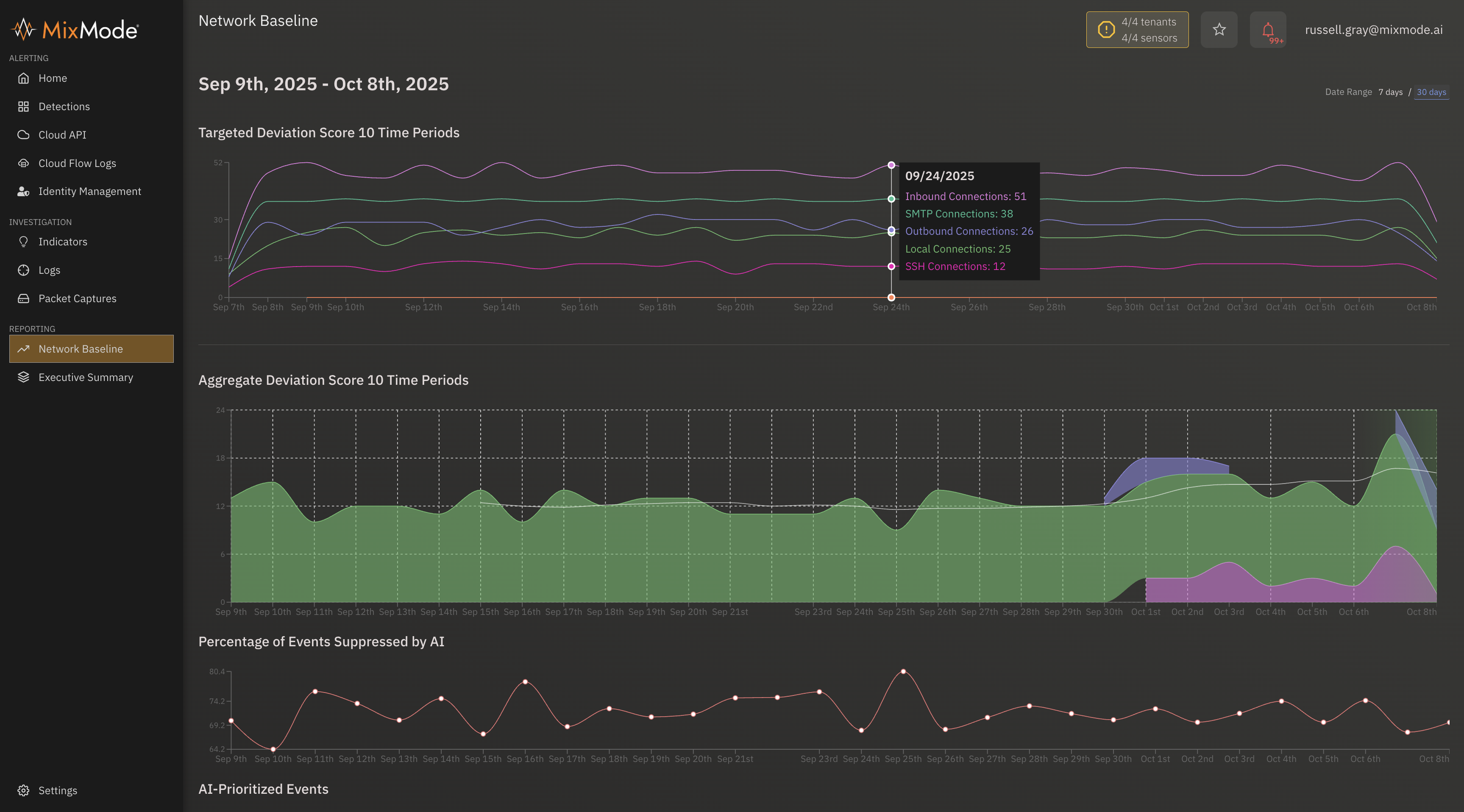Image resolution: width=1464 pixels, height=812 pixels.
Task: Open the russell.gray@mixmode.ai account menu
Action: click(1373, 30)
